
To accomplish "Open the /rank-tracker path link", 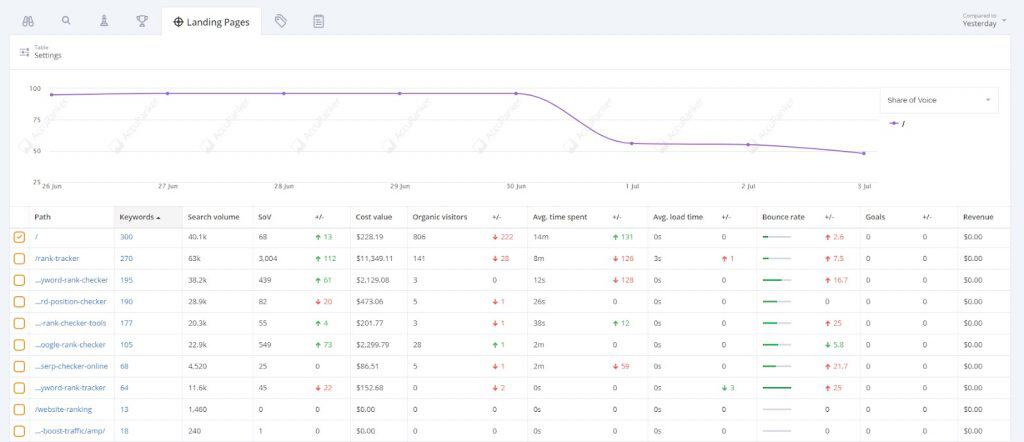I will 57,258.
